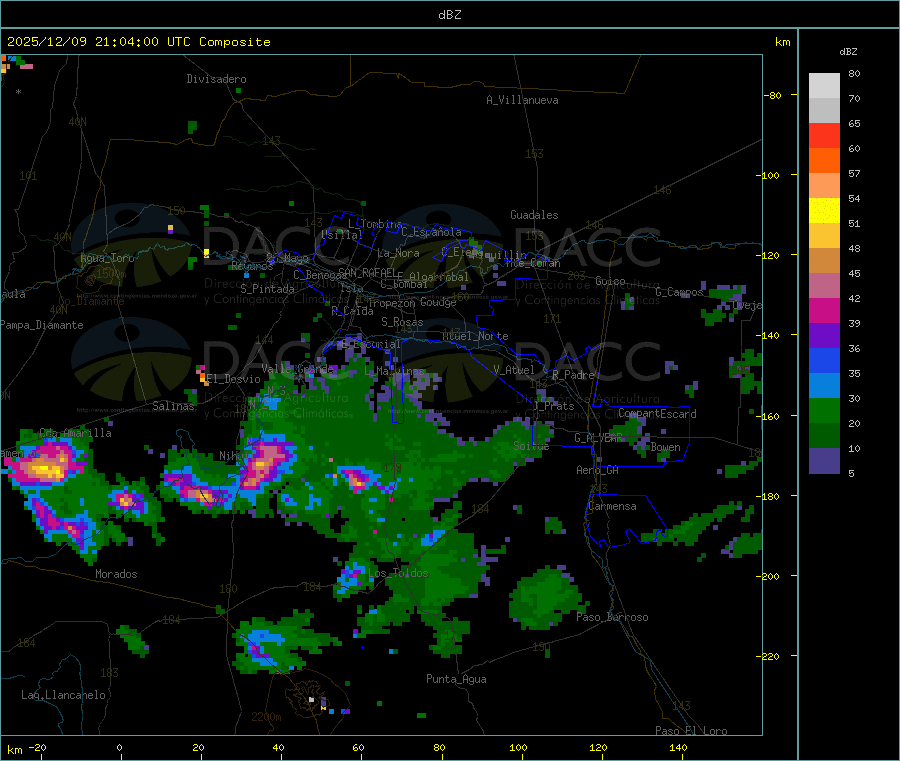The height and width of the screenshot is (761, 900).
Task: Click the 'Paso_El_Loro' place label
Action: coord(692,731)
